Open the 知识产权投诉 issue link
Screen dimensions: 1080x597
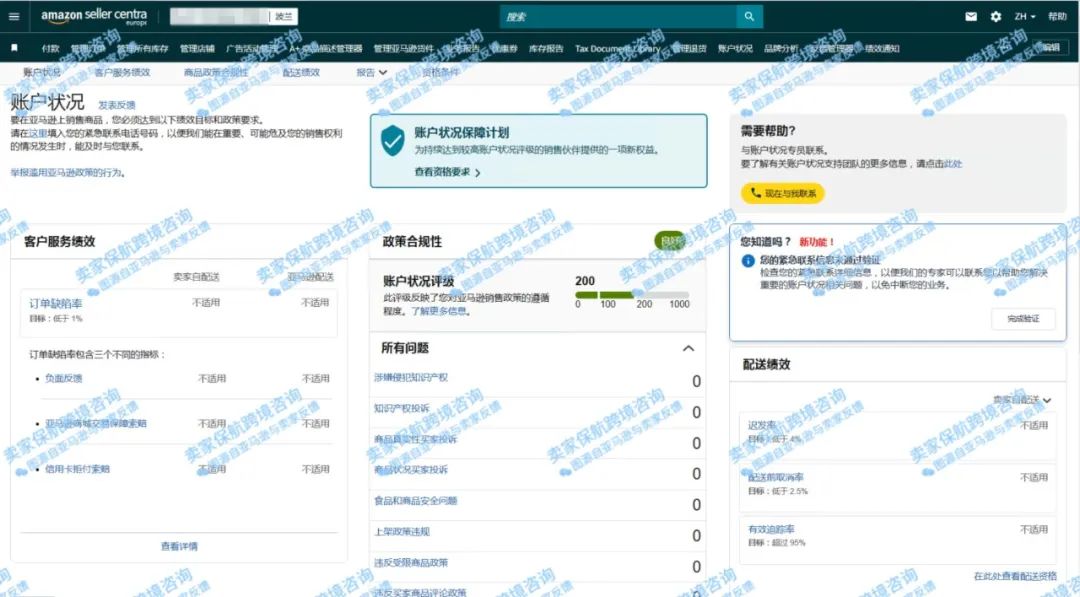[x=402, y=408]
